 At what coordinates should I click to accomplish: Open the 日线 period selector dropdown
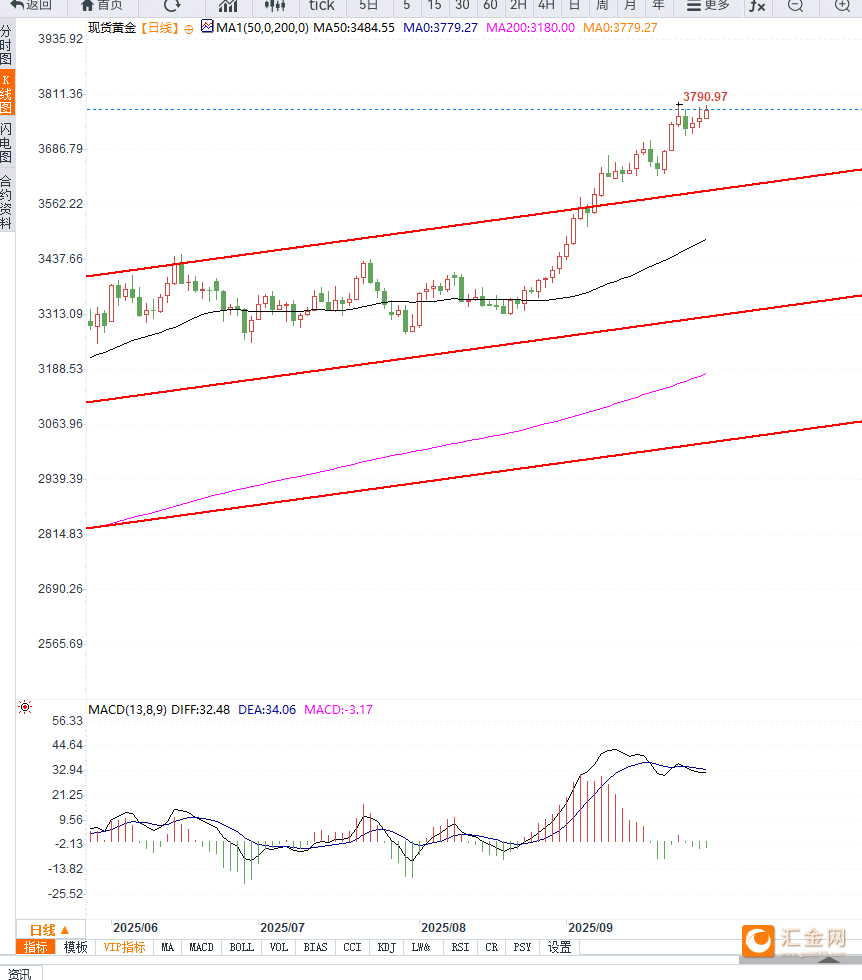50,929
